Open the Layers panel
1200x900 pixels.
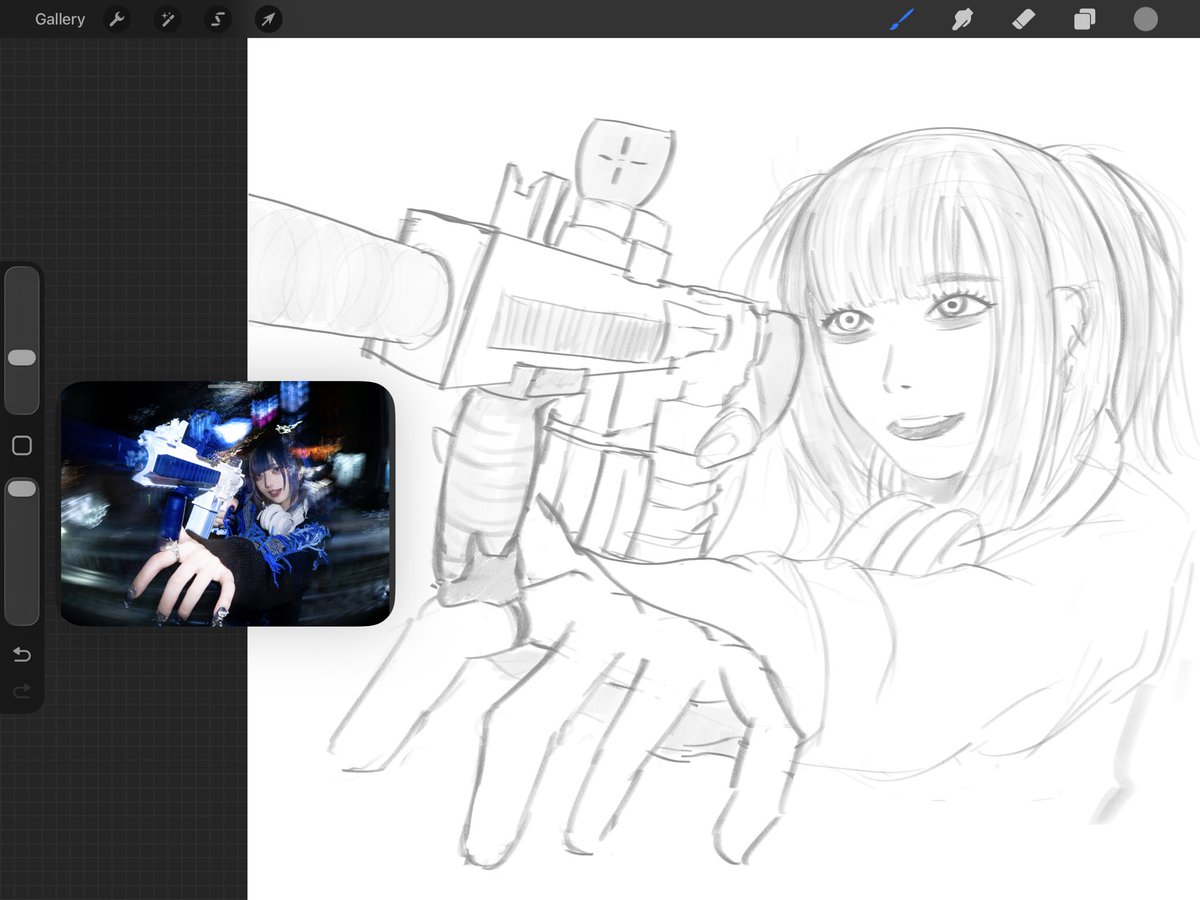pyautogui.click(x=1084, y=19)
